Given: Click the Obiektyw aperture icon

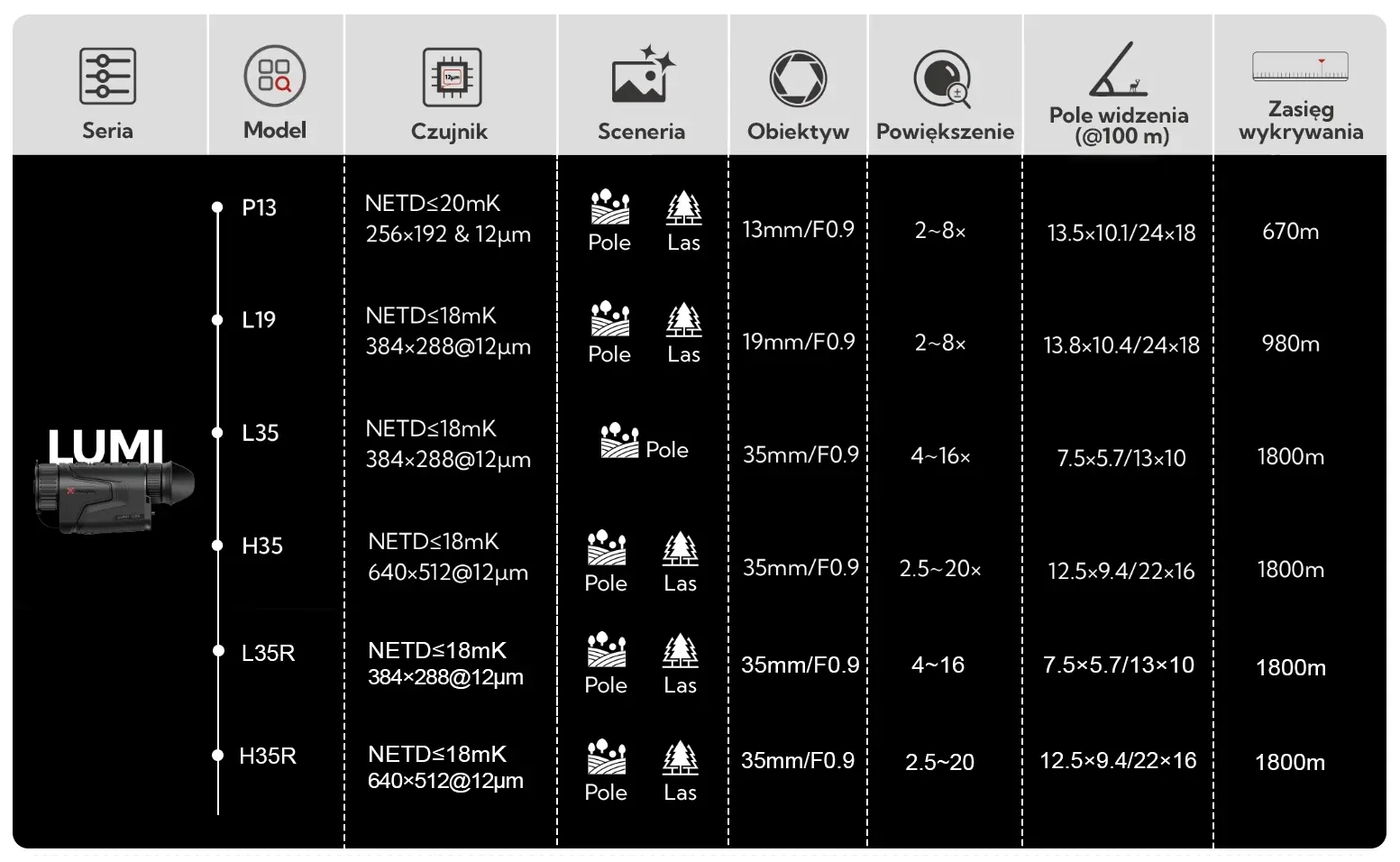Looking at the screenshot, I should click(x=798, y=78).
